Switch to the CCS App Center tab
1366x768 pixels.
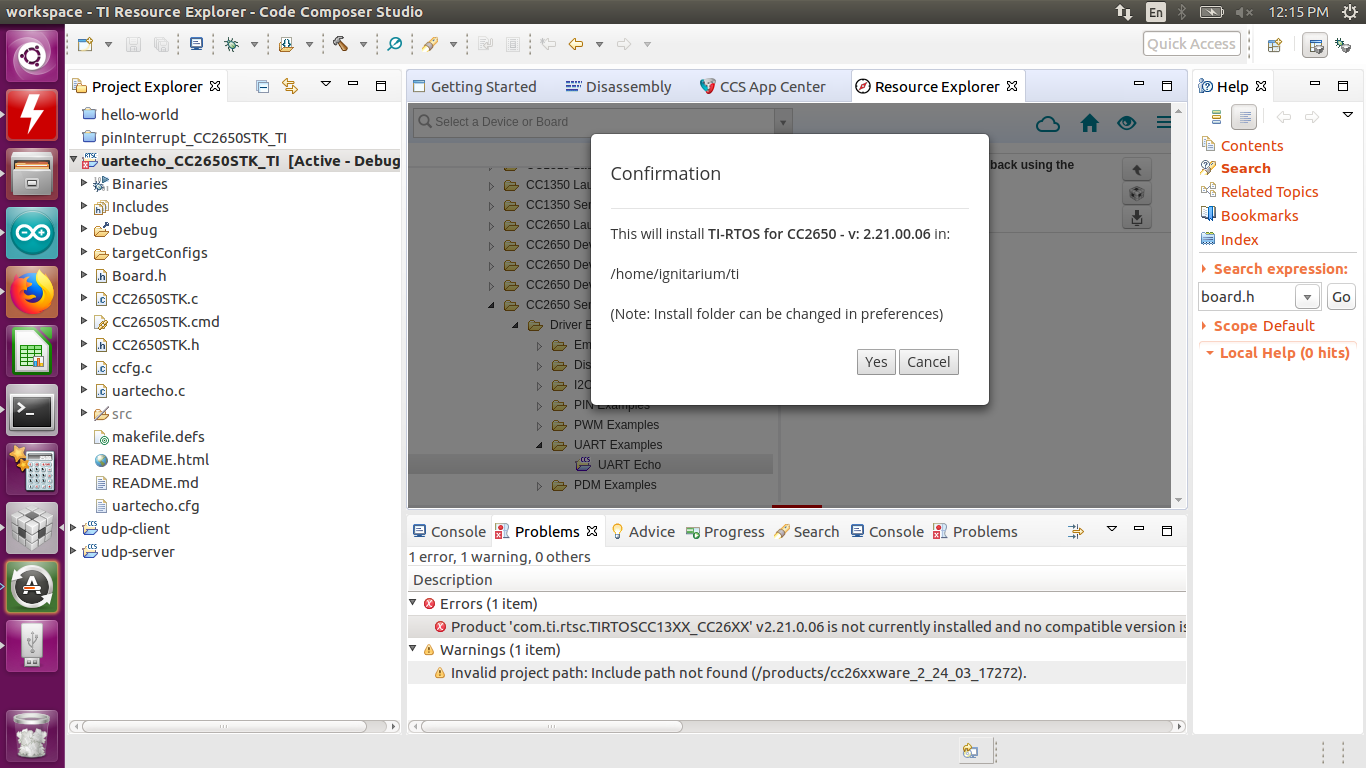pyautogui.click(x=763, y=87)
